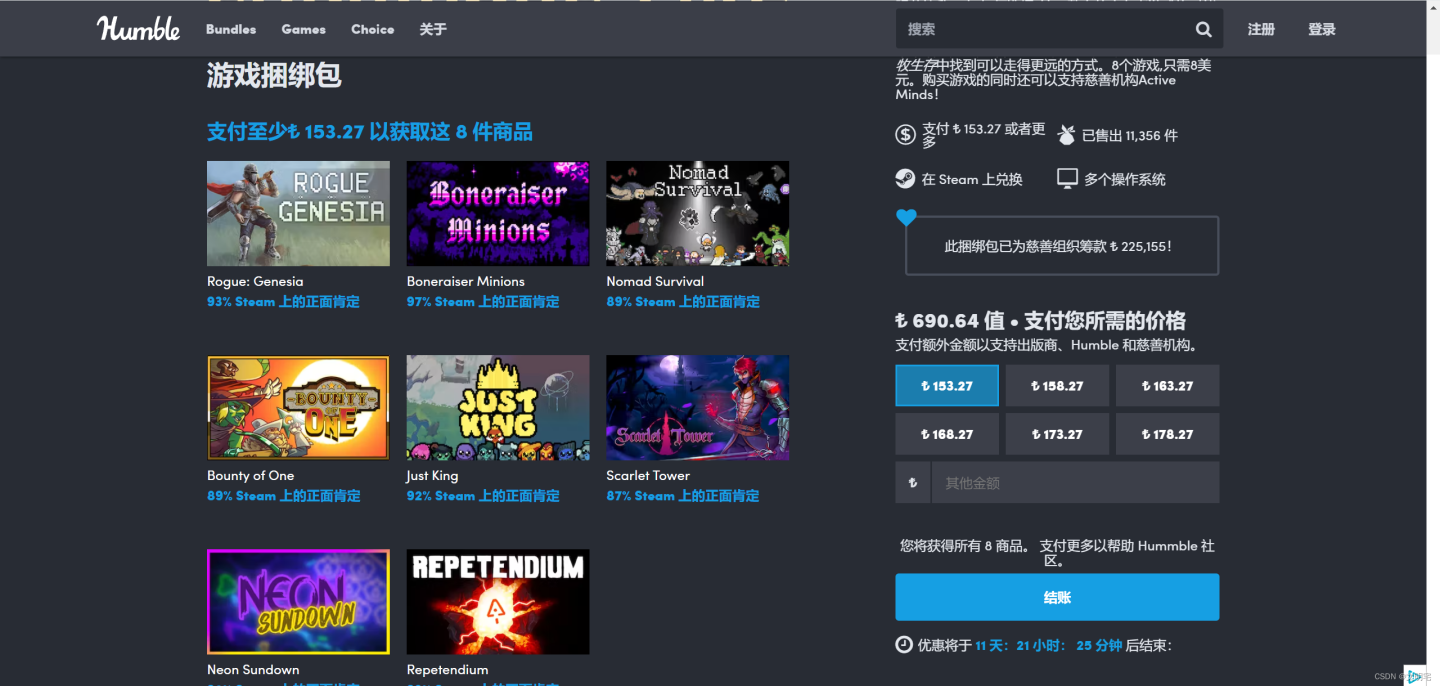Viewport: 1440px width, 686px height.
Task: Click the Scarlet Tower title text
Action: pos(648,475)
